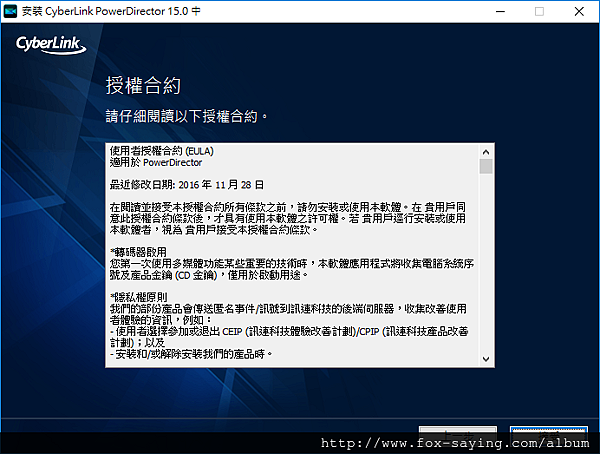This screenshot has width=600, height=454.
Task: Click the EULA scrollbar thumb
Action: click(x=486, y=167)
